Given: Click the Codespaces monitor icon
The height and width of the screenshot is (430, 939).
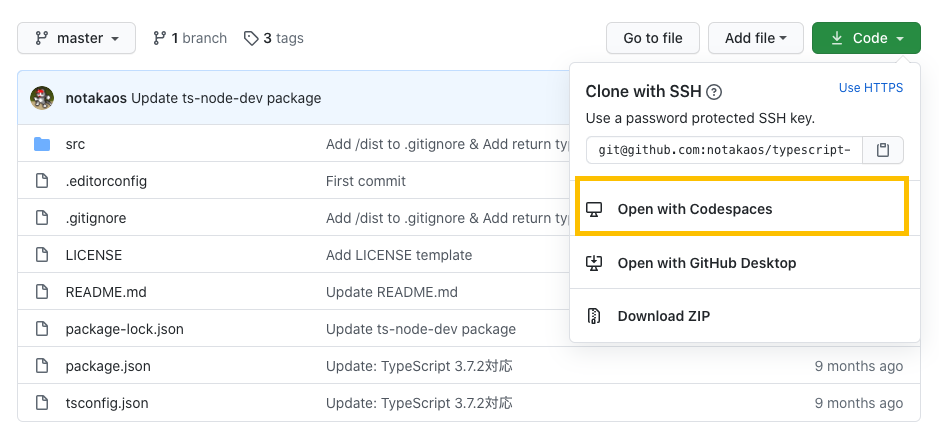Looking at the screenshot, I should coord(593,210).
